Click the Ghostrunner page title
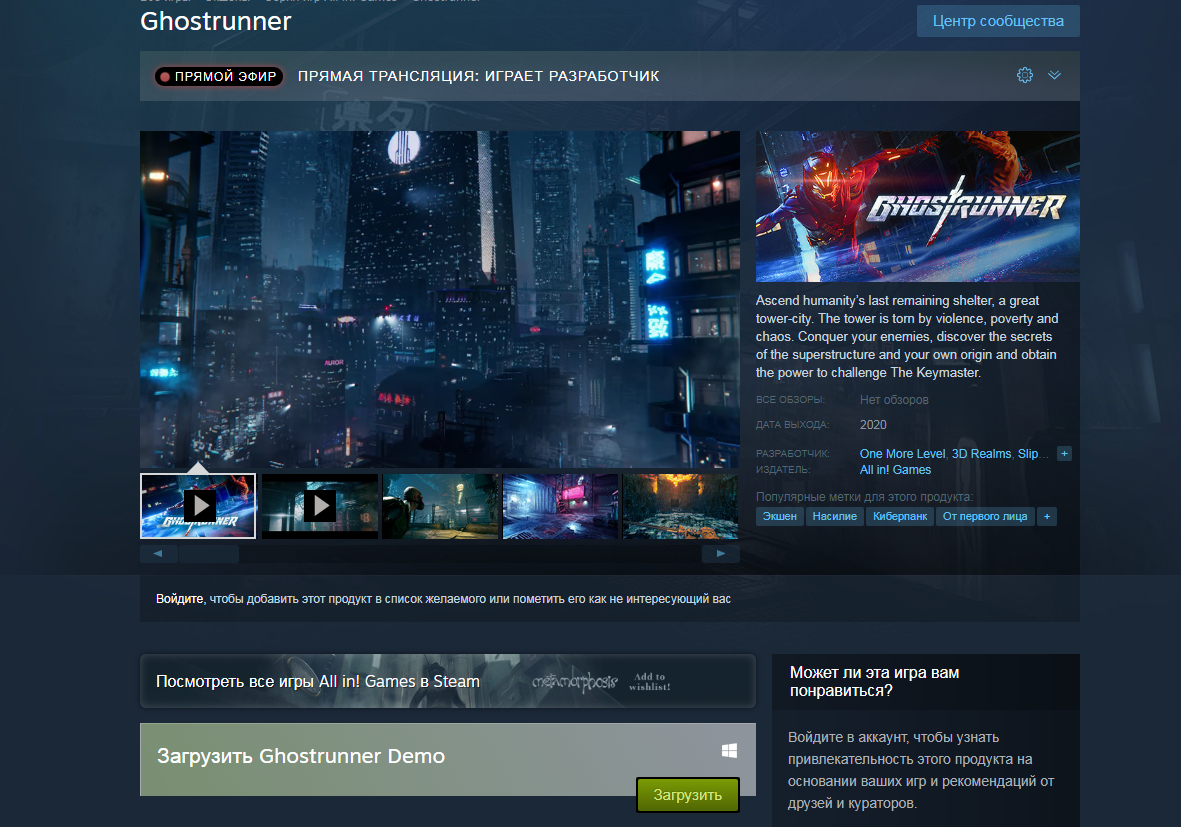This screenshot has width=1181, height=827. coord(215,21)
